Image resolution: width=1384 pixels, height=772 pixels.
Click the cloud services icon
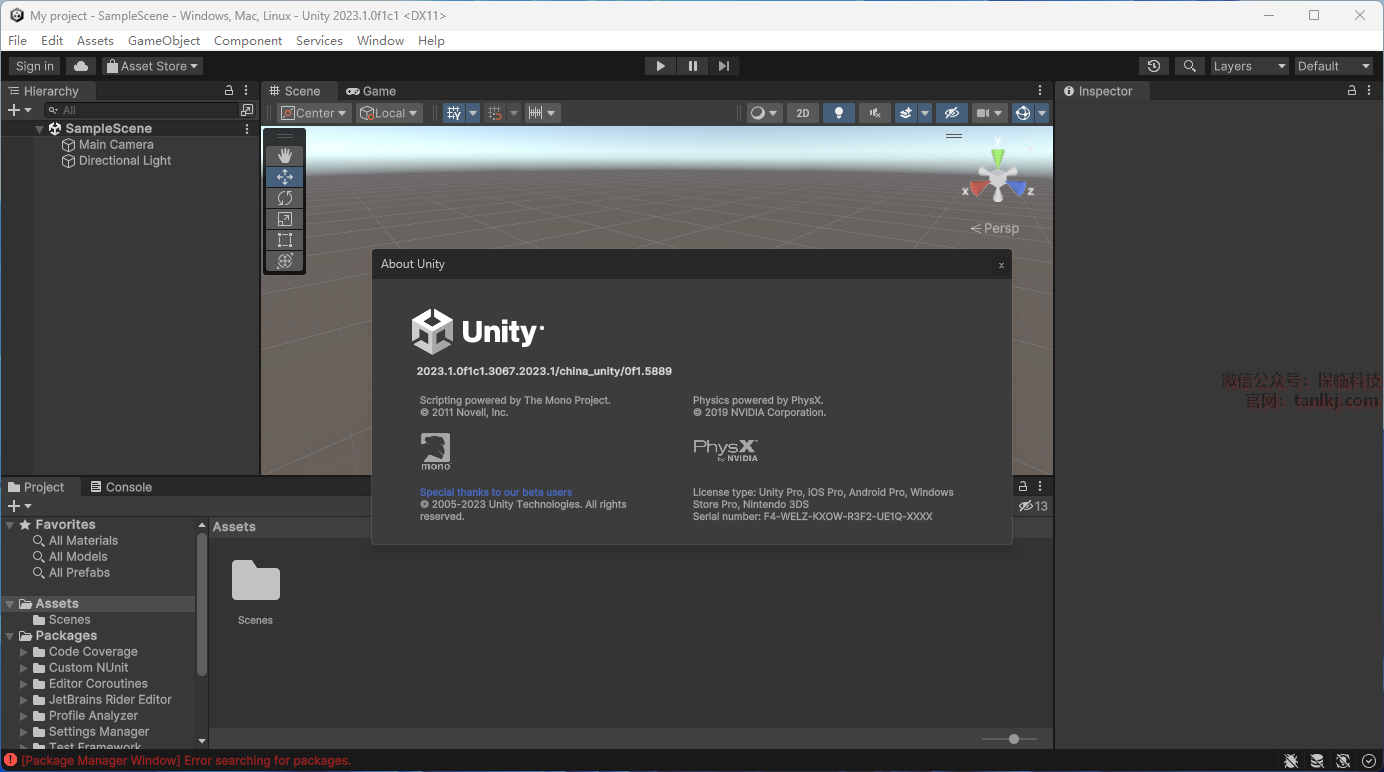81,66
